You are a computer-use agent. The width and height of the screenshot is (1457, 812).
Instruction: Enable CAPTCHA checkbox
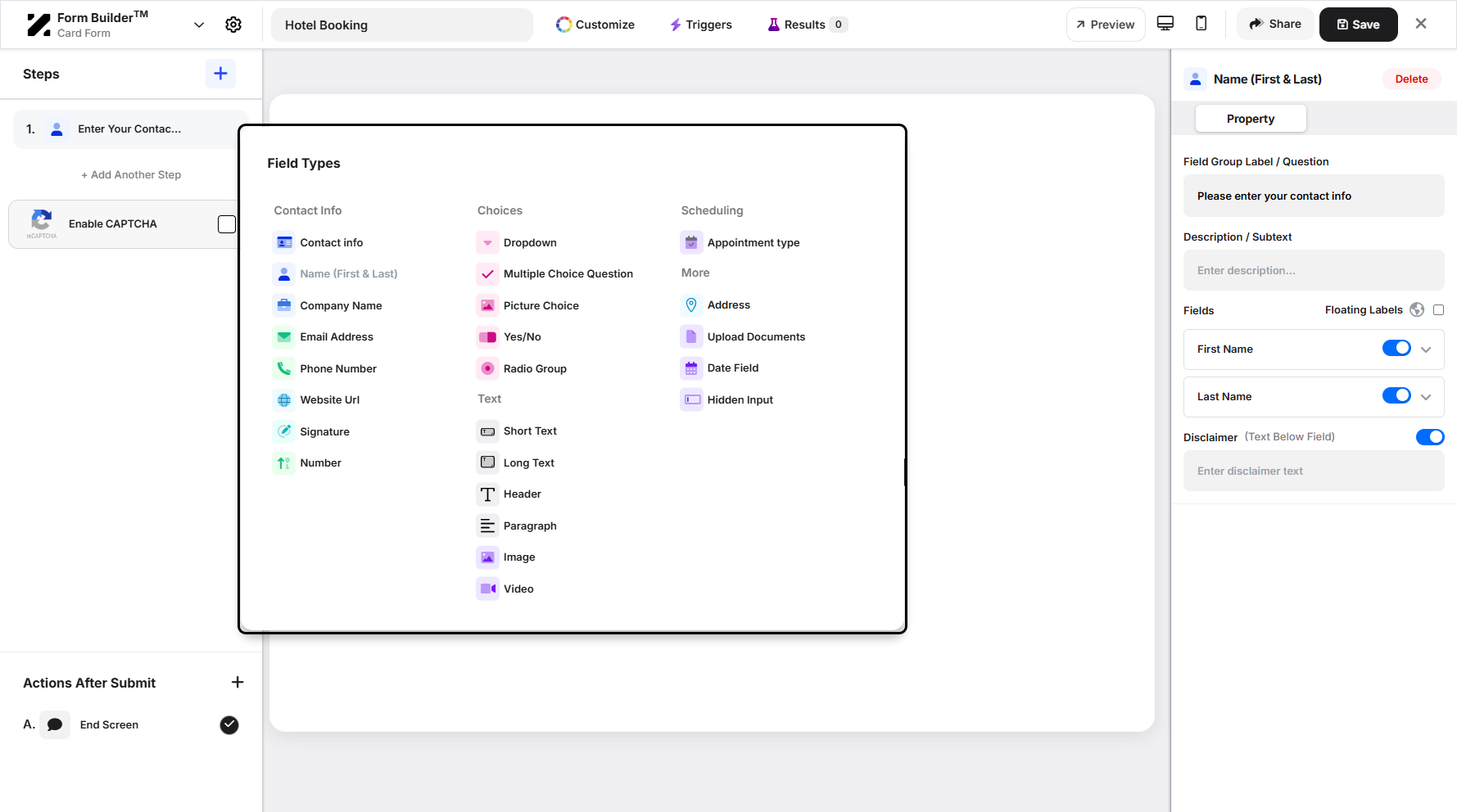coord(227,224)
